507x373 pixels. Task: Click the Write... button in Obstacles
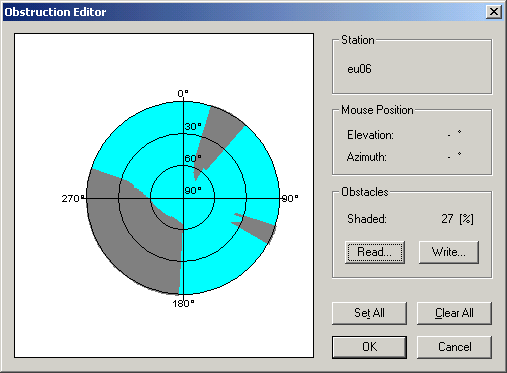[x=449, y=252]
